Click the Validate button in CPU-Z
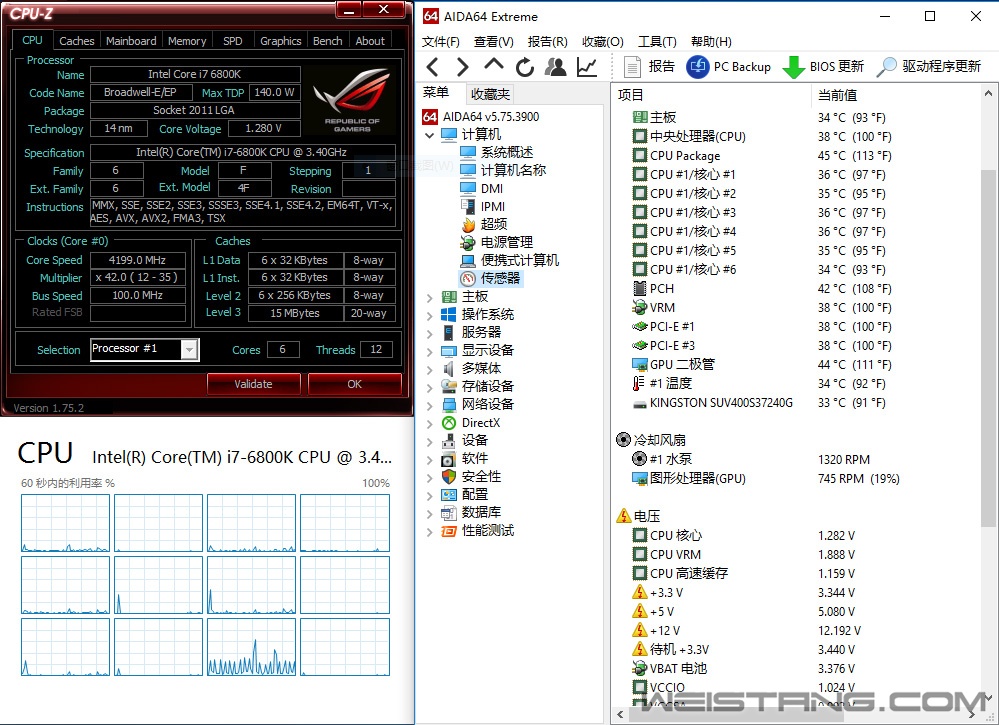Screen dimensions: 999x725 [254, 384]
